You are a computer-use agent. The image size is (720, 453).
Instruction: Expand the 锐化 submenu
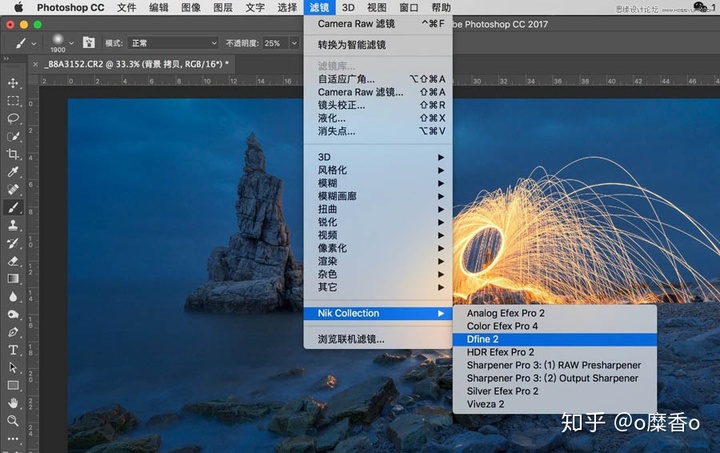coord(378,222)
